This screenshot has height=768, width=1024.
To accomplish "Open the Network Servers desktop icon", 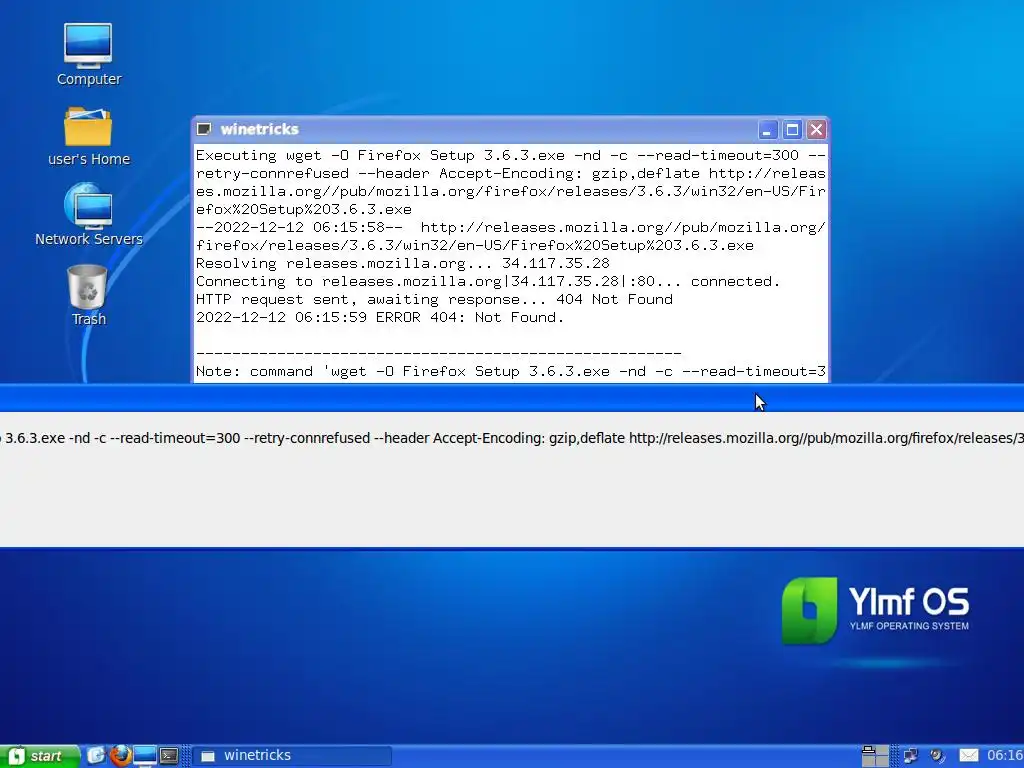I will click(x=89, y=215).
